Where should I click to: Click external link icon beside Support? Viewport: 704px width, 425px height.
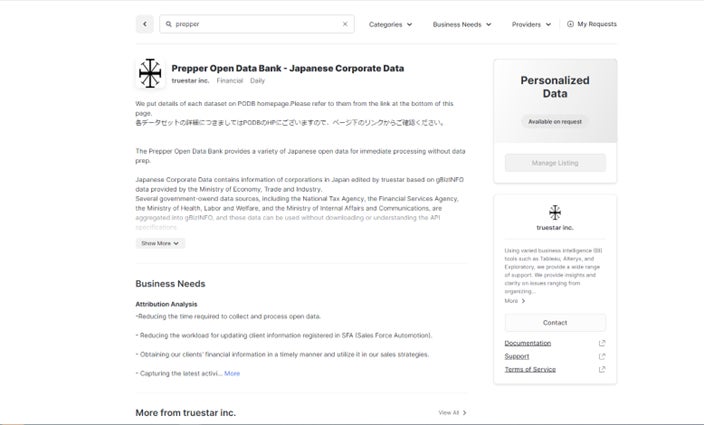[602, 356]
